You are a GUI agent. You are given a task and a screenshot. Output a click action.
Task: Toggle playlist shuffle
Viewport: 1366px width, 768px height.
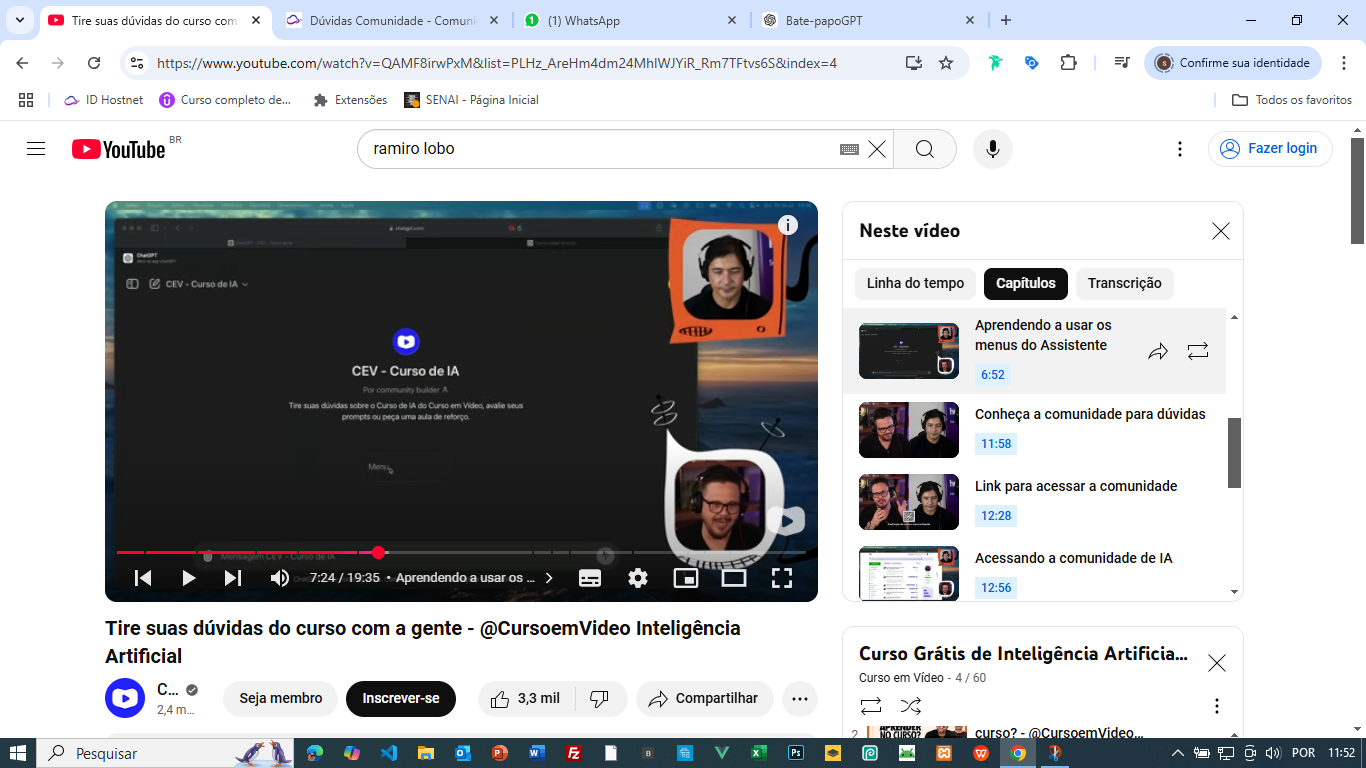[x=911, y=706]
